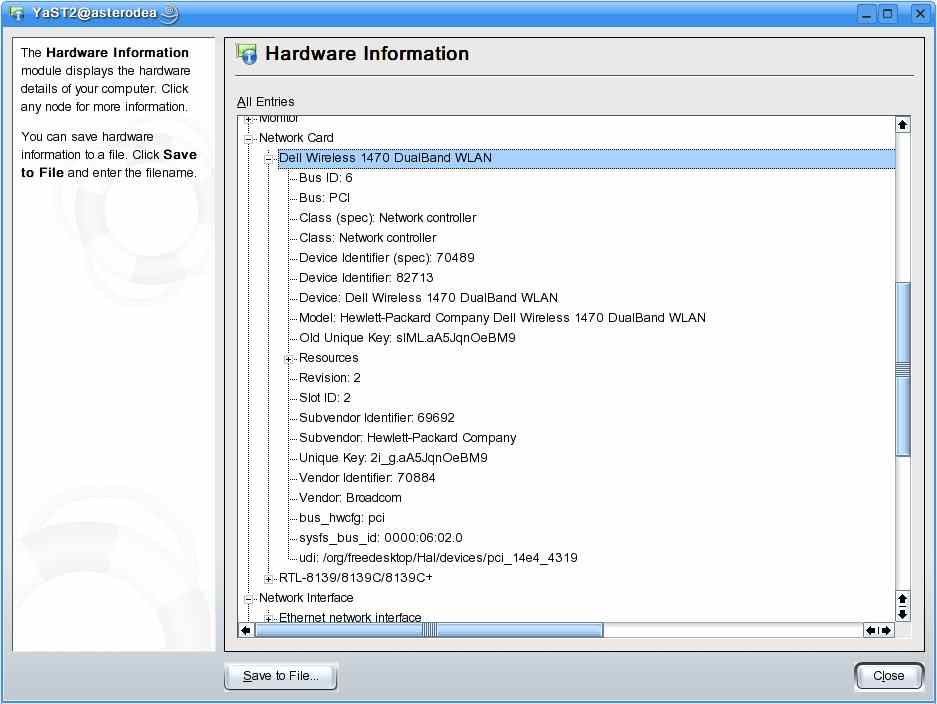Click the YaST2 title bar icon
937x704 pixels.
point(16,13)
